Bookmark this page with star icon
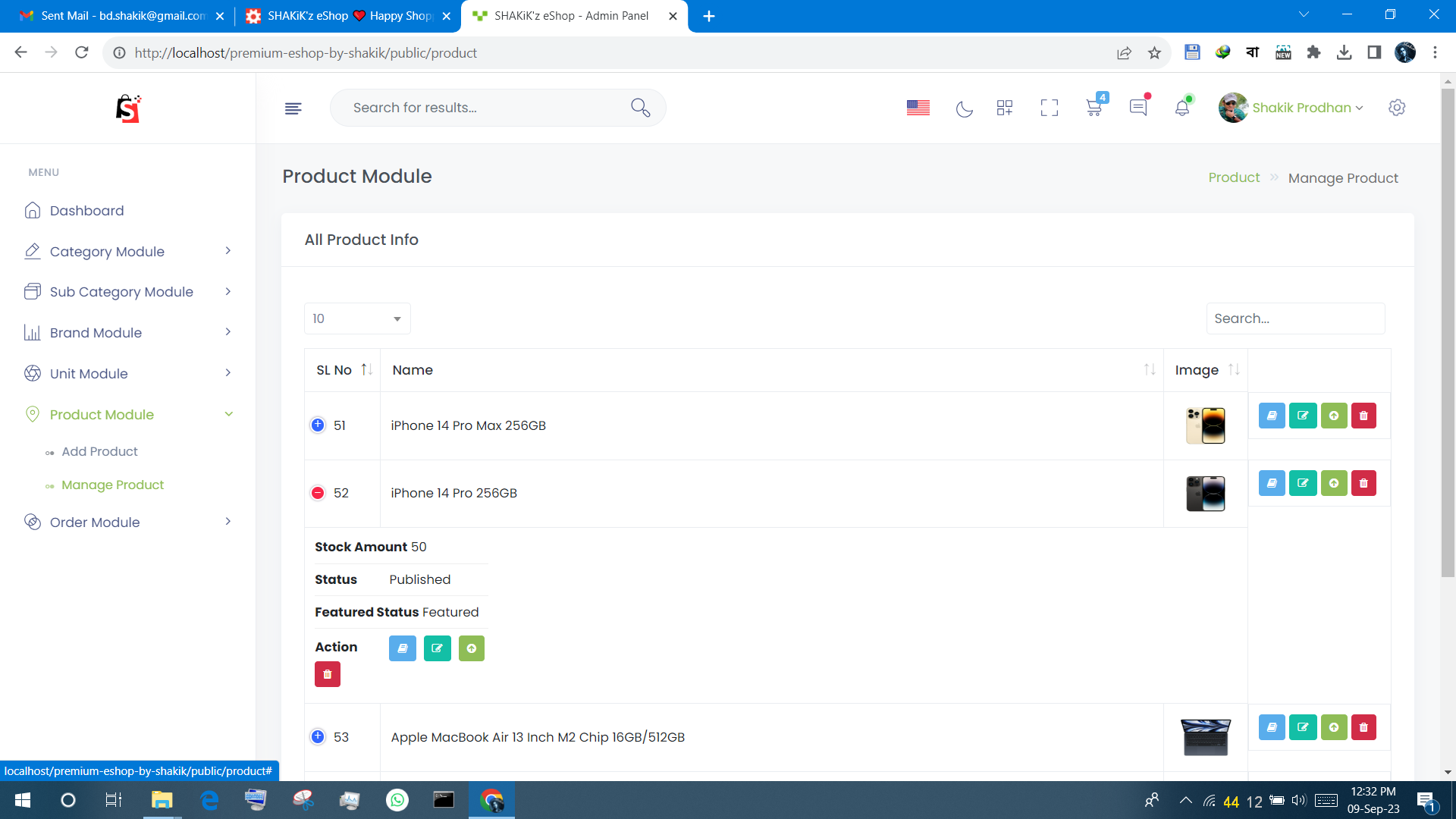The image size is (1456, 819). point(1154,53)
